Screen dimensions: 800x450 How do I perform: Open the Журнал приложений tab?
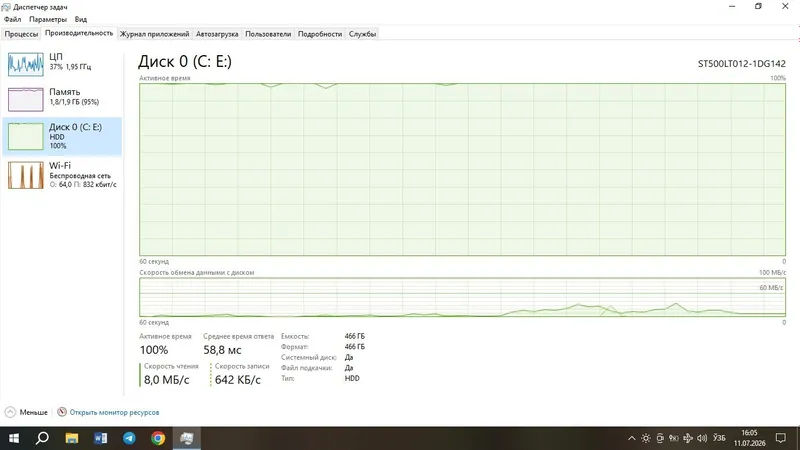click(155, 34)
